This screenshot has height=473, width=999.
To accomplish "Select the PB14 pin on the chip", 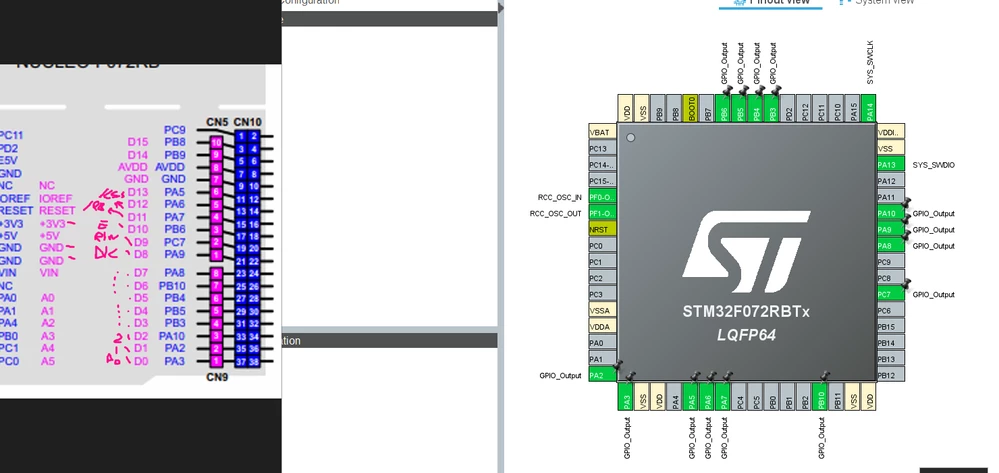I will 891,343.
